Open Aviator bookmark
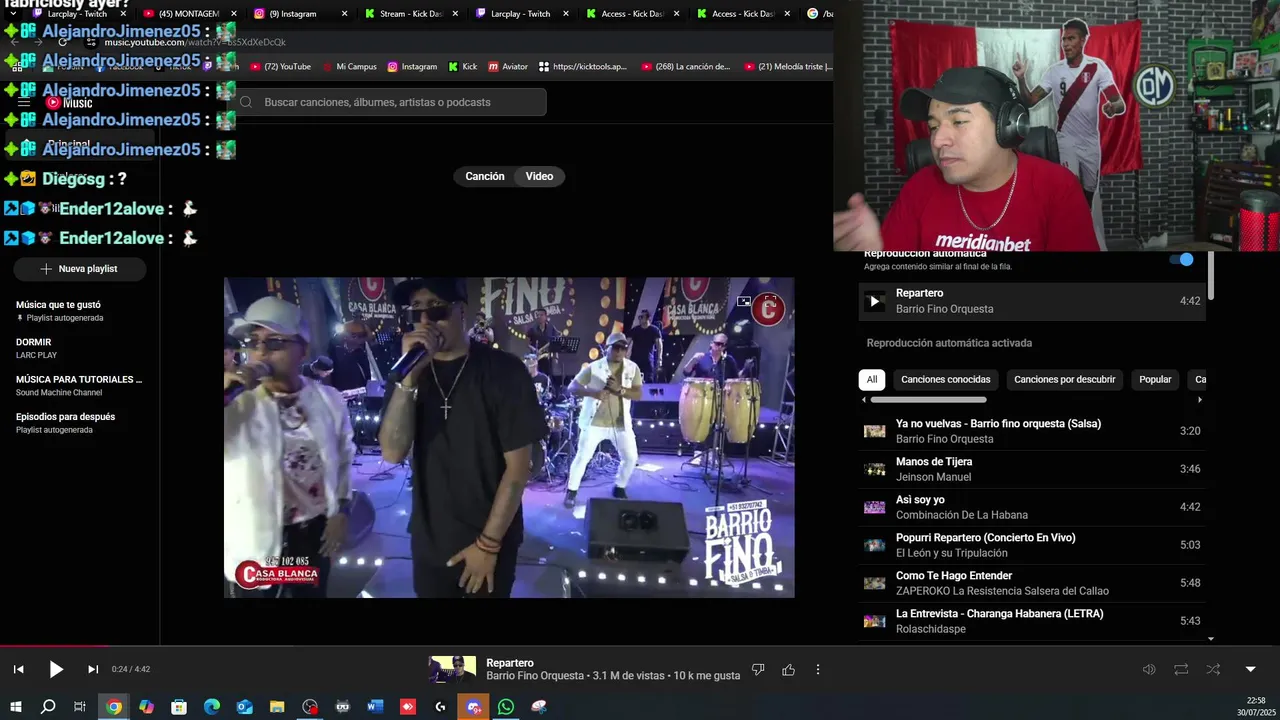This screenshot has width=1280, height=720. [x=508, y=67]
